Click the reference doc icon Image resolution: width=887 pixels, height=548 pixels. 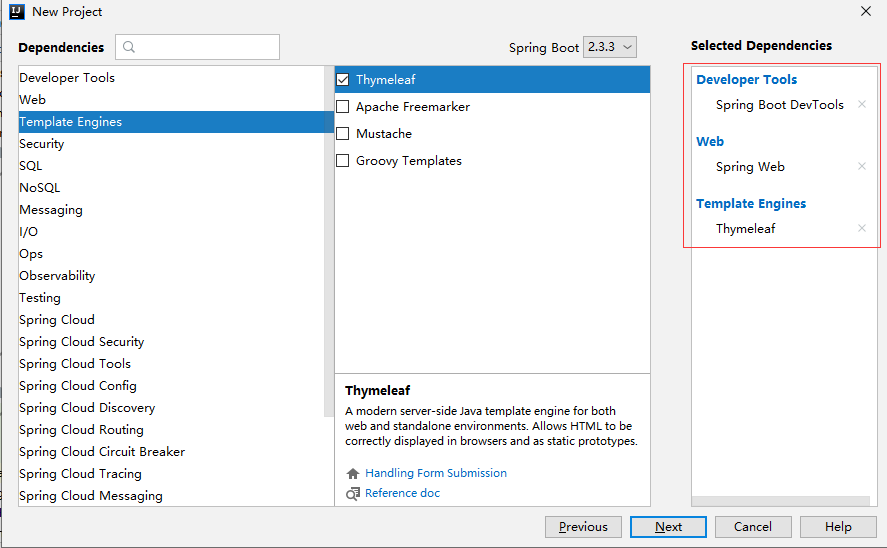point(353,494)
